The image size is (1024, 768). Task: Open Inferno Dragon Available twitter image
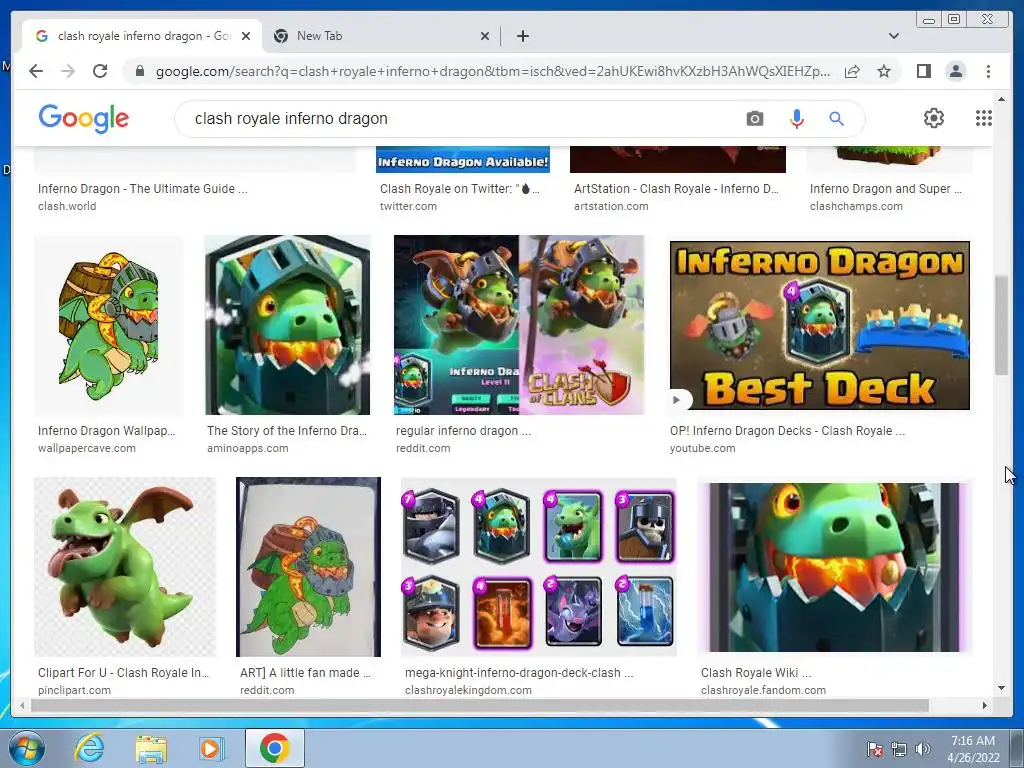[462, 160]
